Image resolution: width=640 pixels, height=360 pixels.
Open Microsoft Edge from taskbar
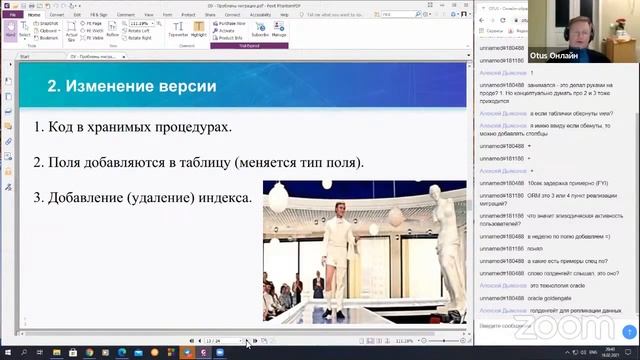coord(122,352)
